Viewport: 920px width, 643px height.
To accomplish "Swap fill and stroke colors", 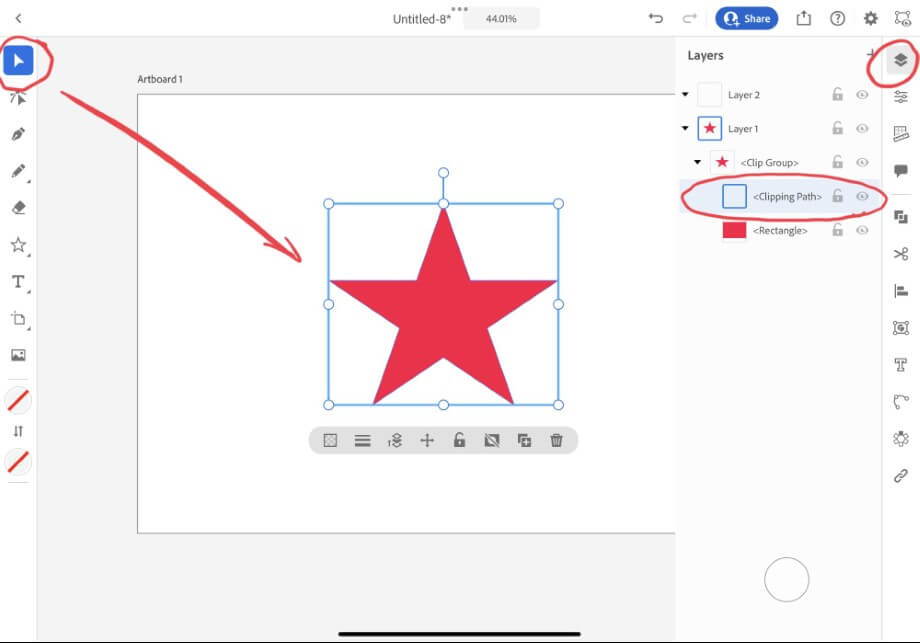I will coord(18,431).
